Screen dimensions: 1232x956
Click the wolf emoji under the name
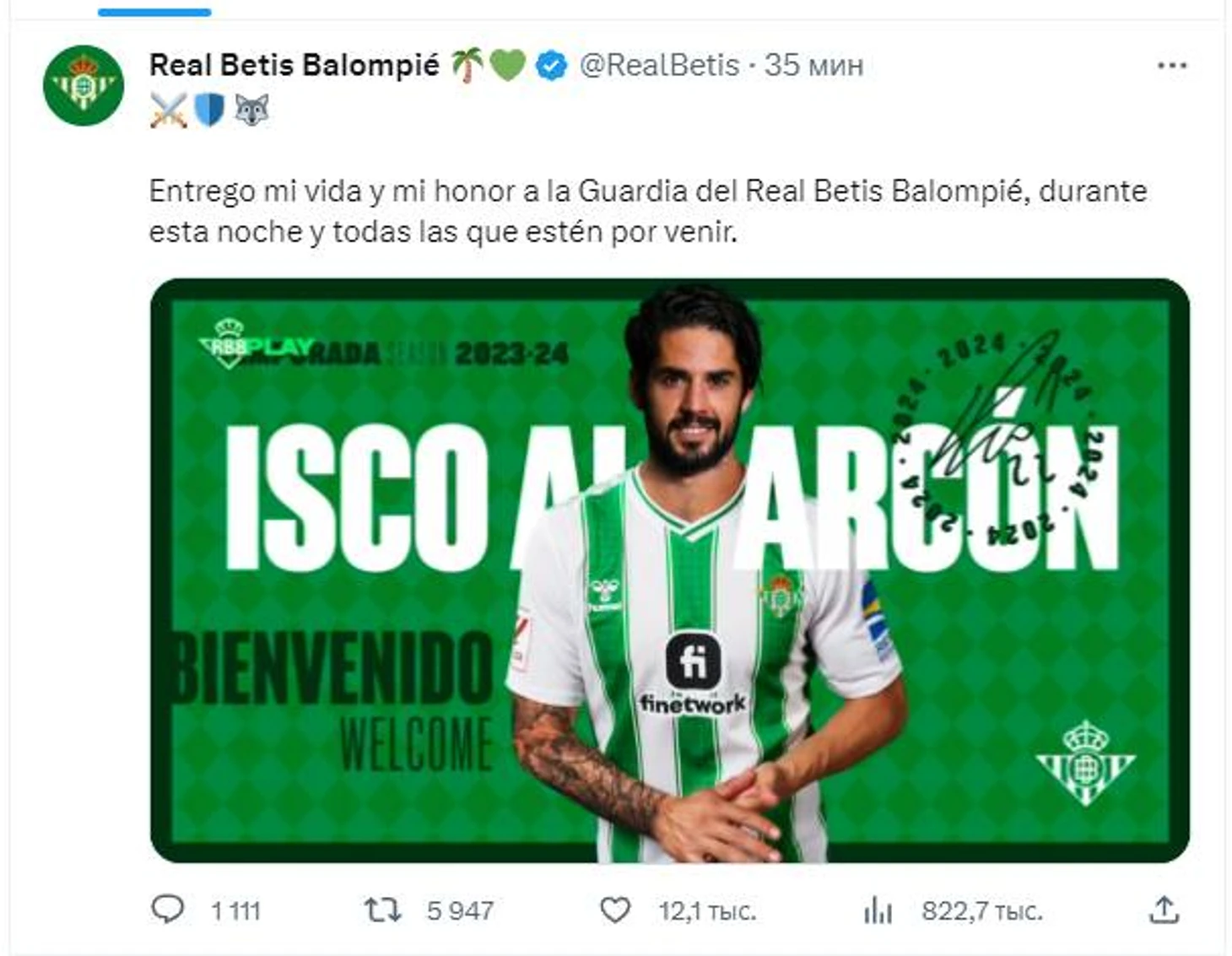tap(251, 110)
